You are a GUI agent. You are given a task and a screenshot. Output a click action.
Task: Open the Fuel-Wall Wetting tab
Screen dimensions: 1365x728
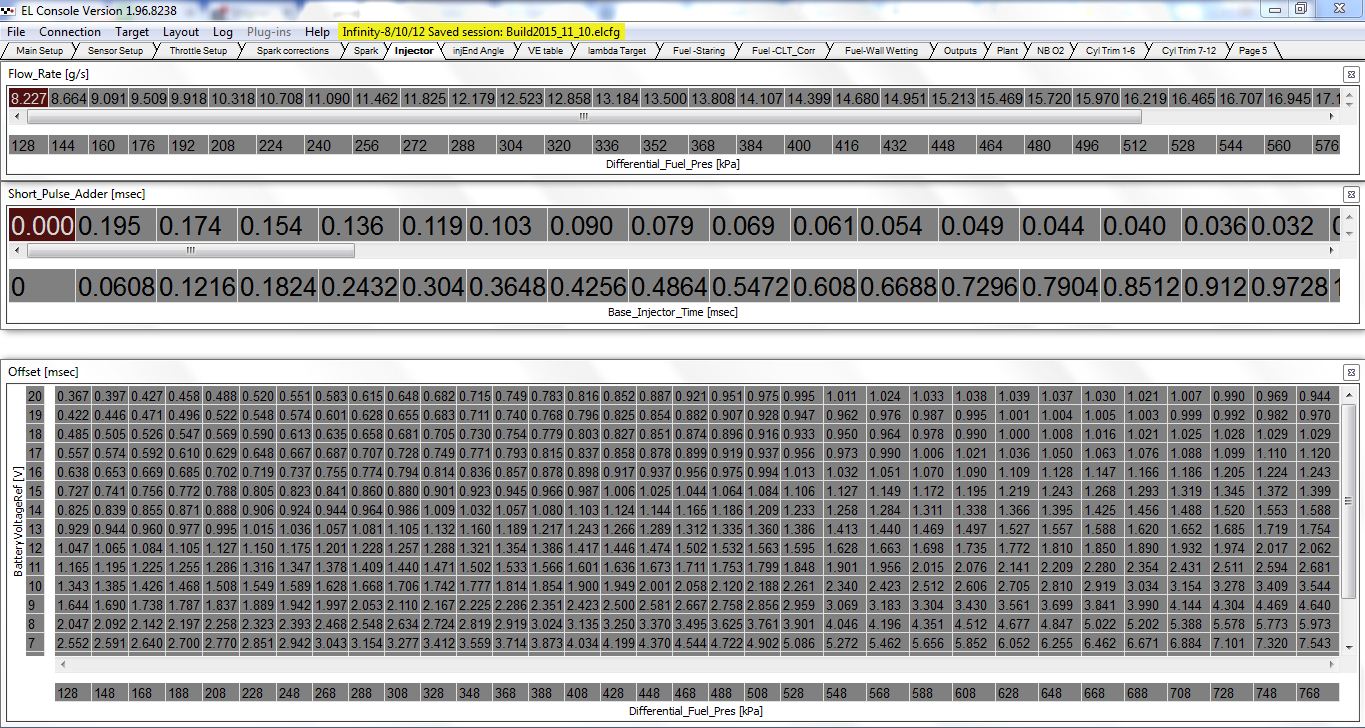tap(880, 51)
